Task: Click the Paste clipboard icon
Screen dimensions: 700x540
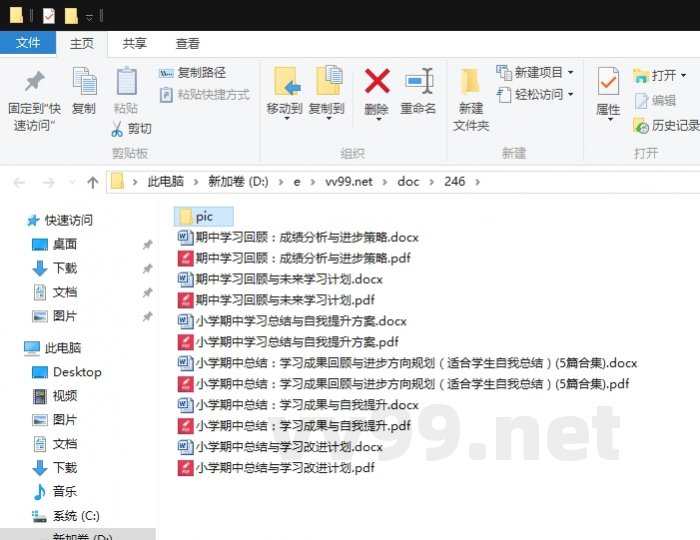Action: tap(126, 81)
